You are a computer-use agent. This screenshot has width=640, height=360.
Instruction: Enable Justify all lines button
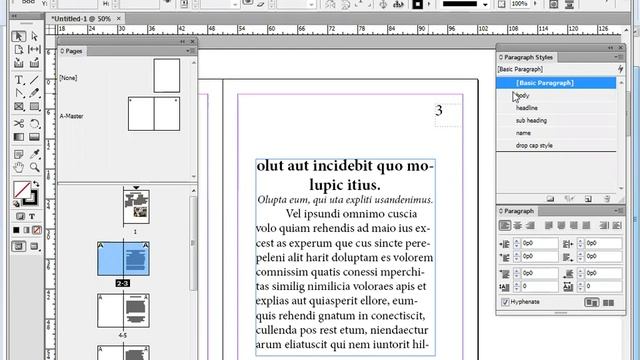tap(587, 225)
